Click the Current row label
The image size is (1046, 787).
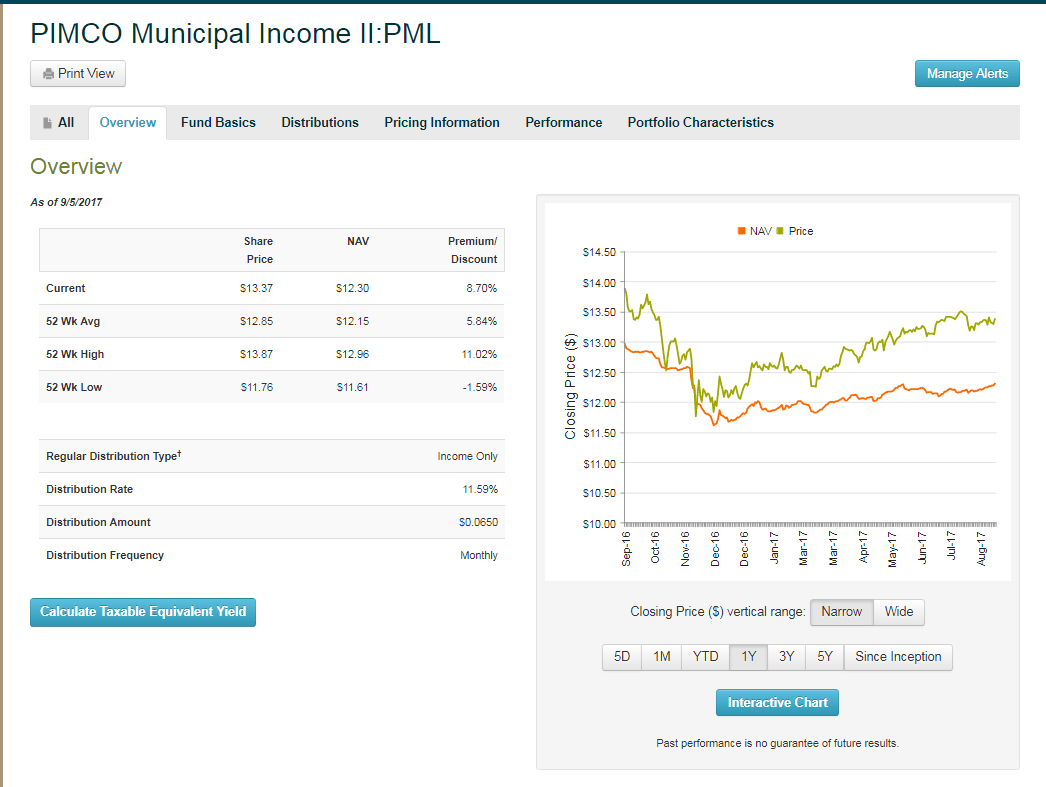tap(65, 288)
